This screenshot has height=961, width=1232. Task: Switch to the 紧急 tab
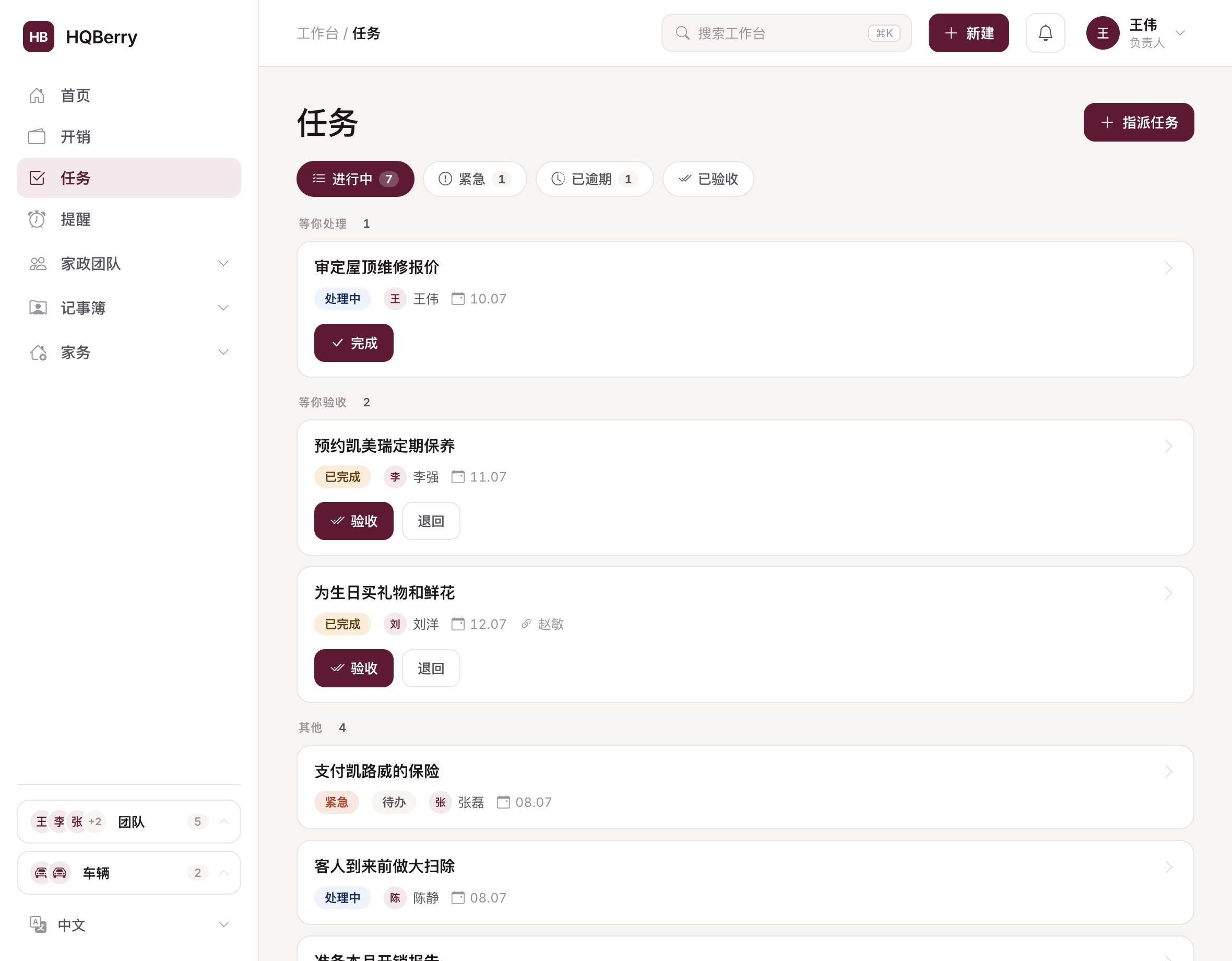point(475,179)
